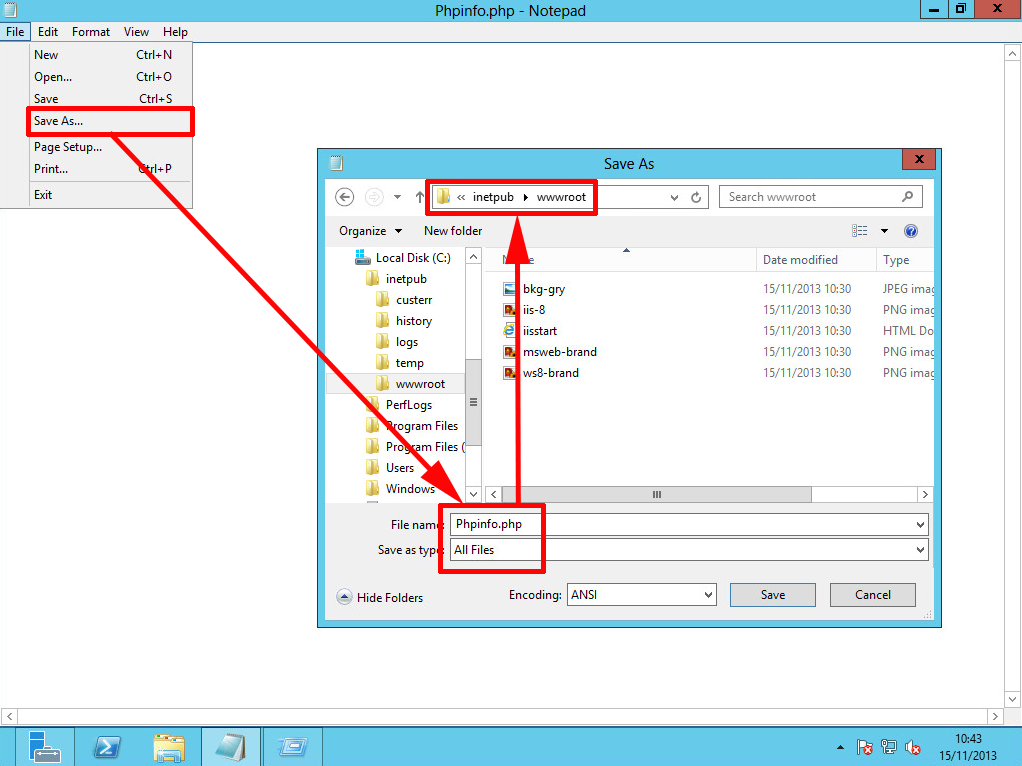This screenshot has height=766, width=1022.
Task: Click folder tree scroll down arrow
Action: 474,493
